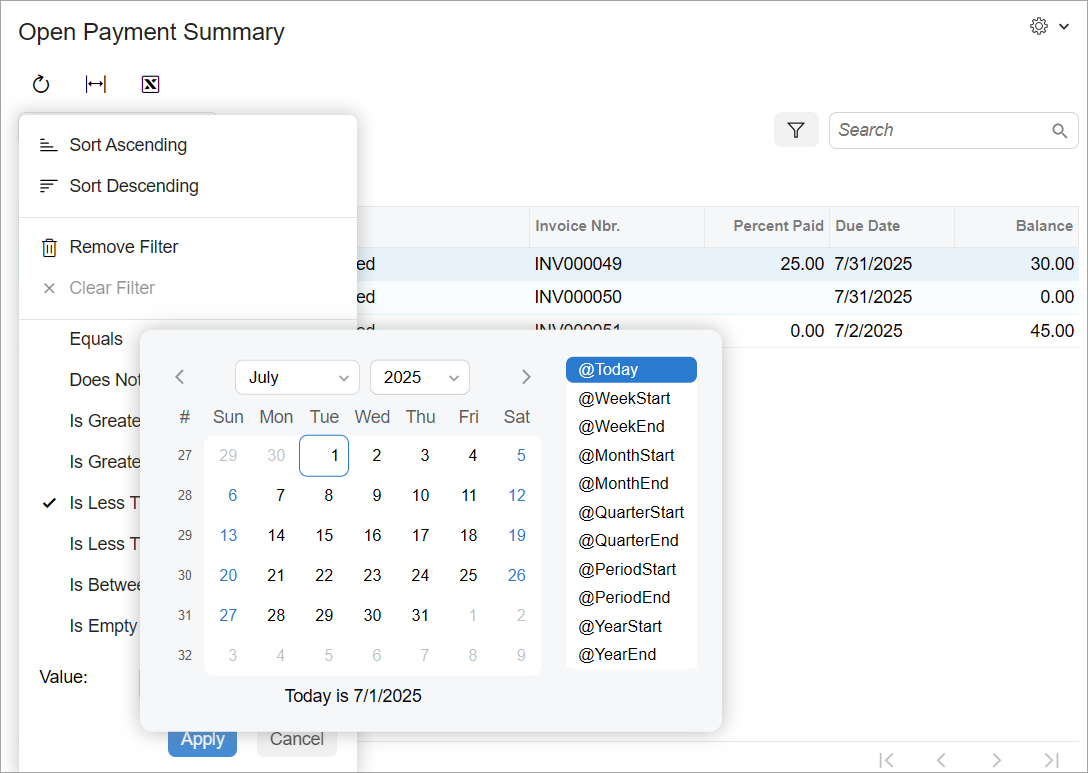Screen dimensions: 1088x773
Task: Open the gear settings icon
Action: [x=1039, y=26]
